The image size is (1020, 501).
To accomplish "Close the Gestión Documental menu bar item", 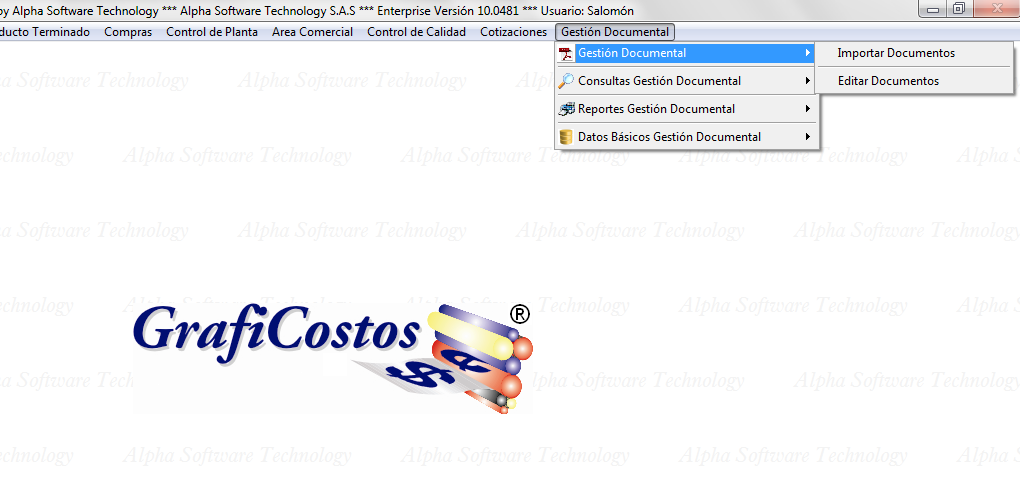I will click(x=615, y=32).
